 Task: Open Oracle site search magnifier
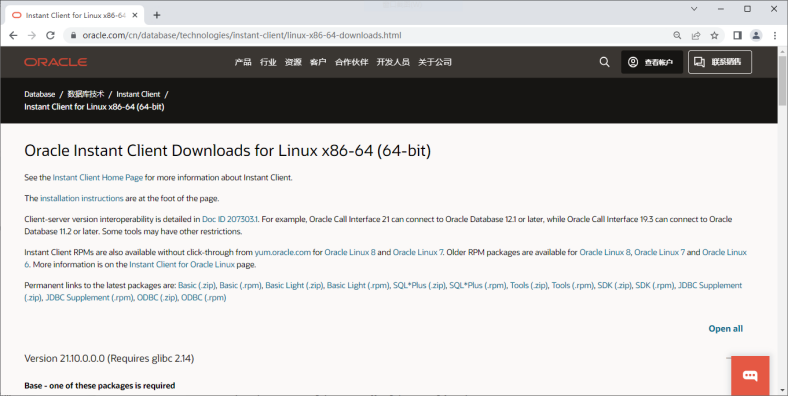click(605, 62)
